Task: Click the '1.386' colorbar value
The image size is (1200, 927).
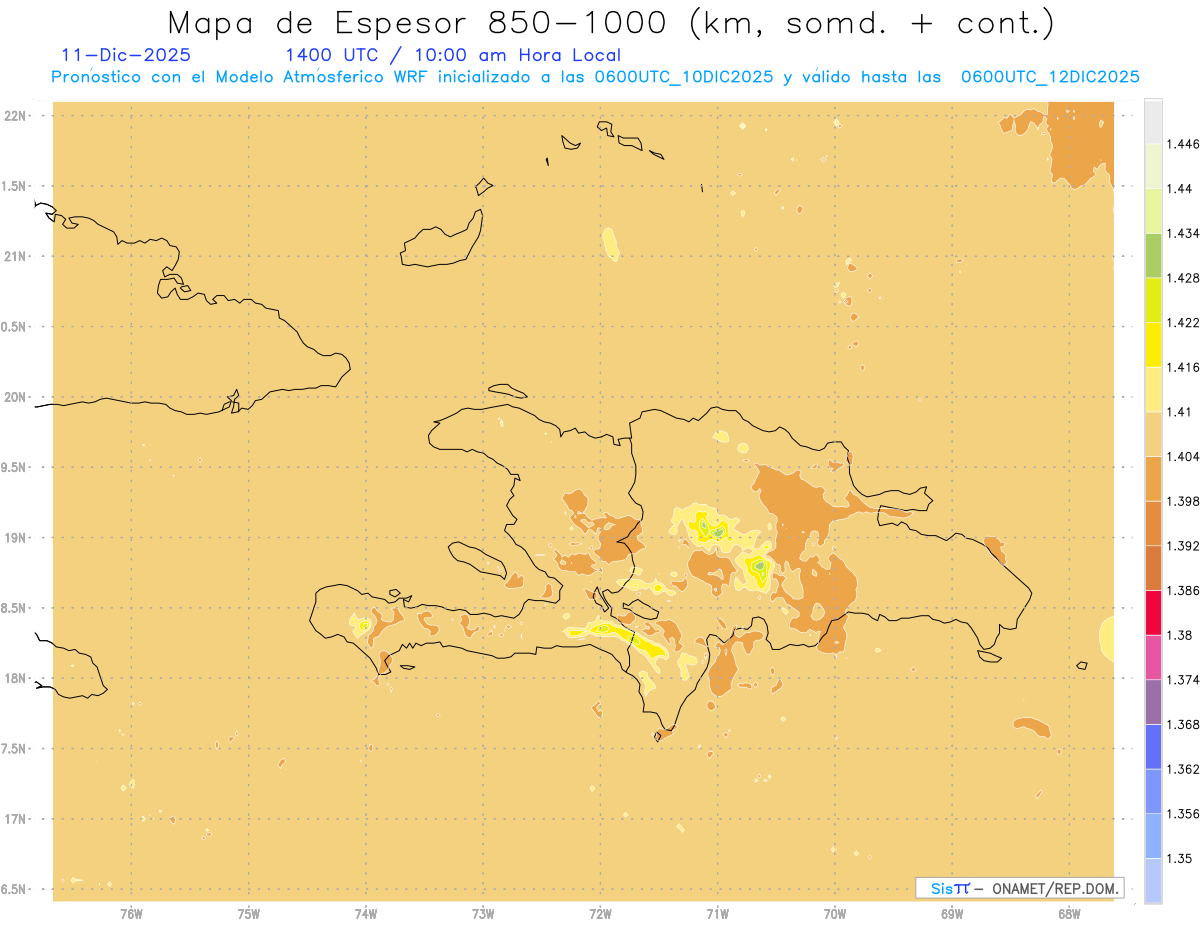Action: (1183, 590)
